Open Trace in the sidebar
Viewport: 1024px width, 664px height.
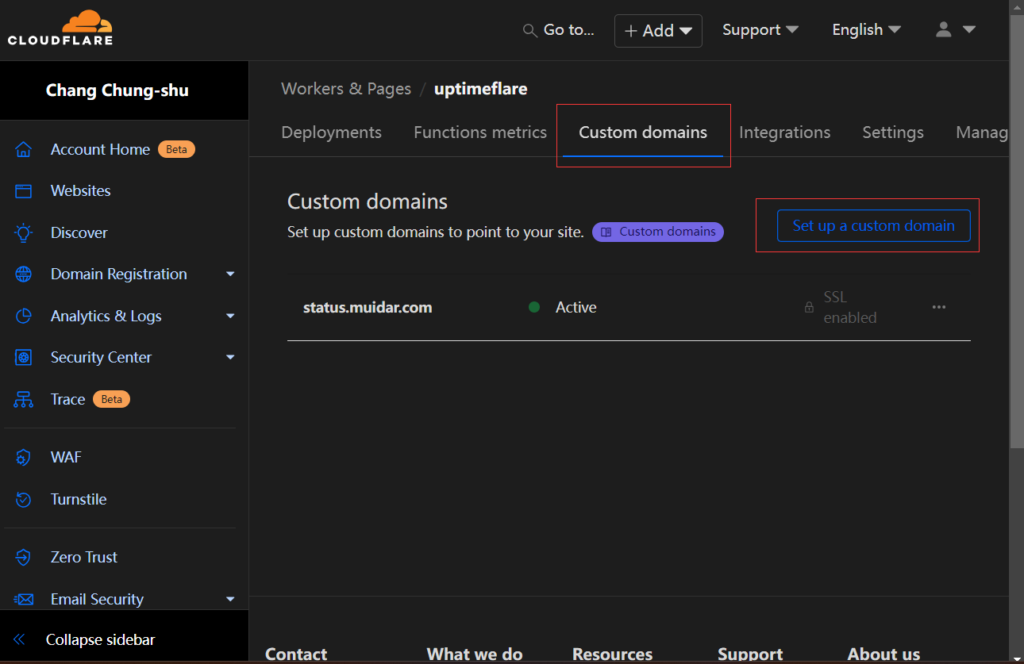68,399
